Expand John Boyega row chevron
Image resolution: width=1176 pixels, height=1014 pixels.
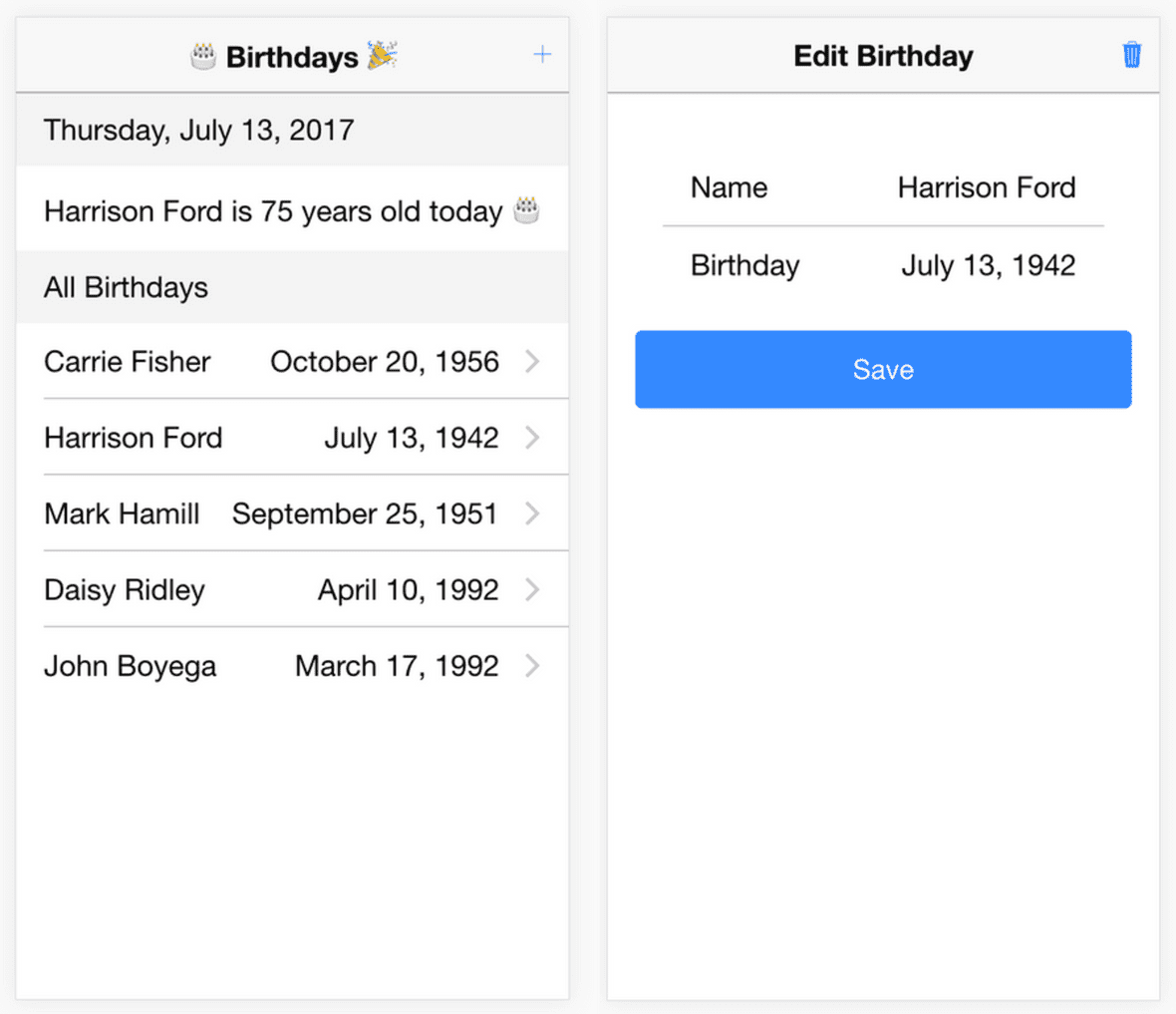(x=532, y=665)
